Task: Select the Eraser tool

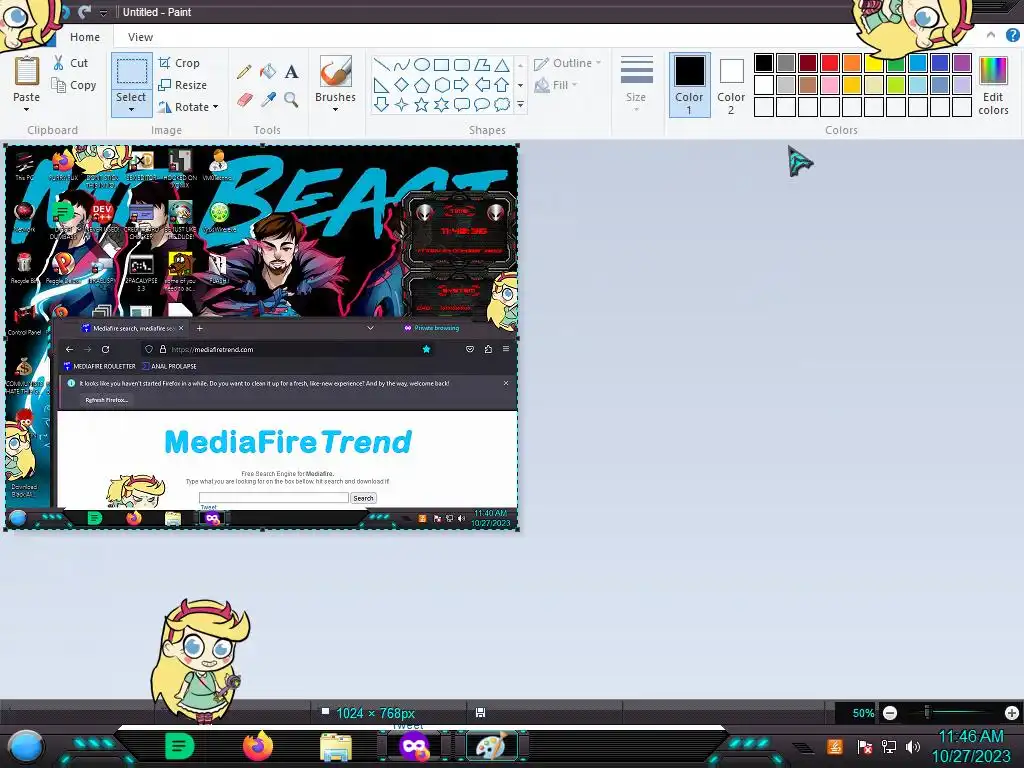Action: coord(244,99)
